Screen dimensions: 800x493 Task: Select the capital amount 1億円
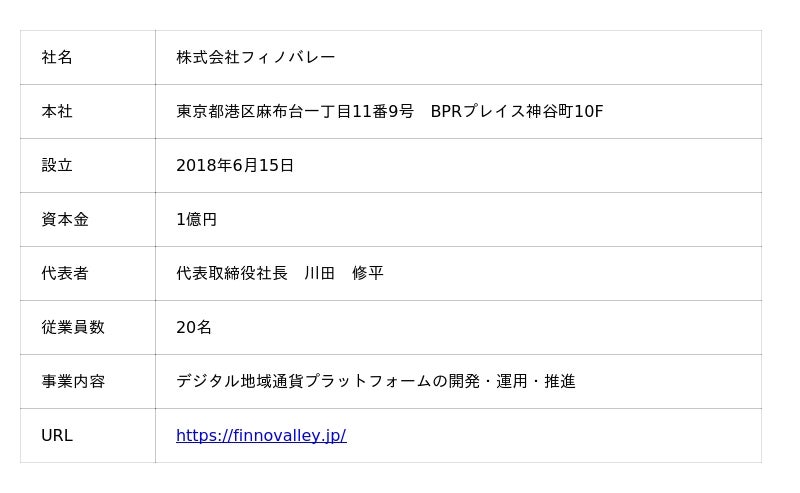coord(196,219)
